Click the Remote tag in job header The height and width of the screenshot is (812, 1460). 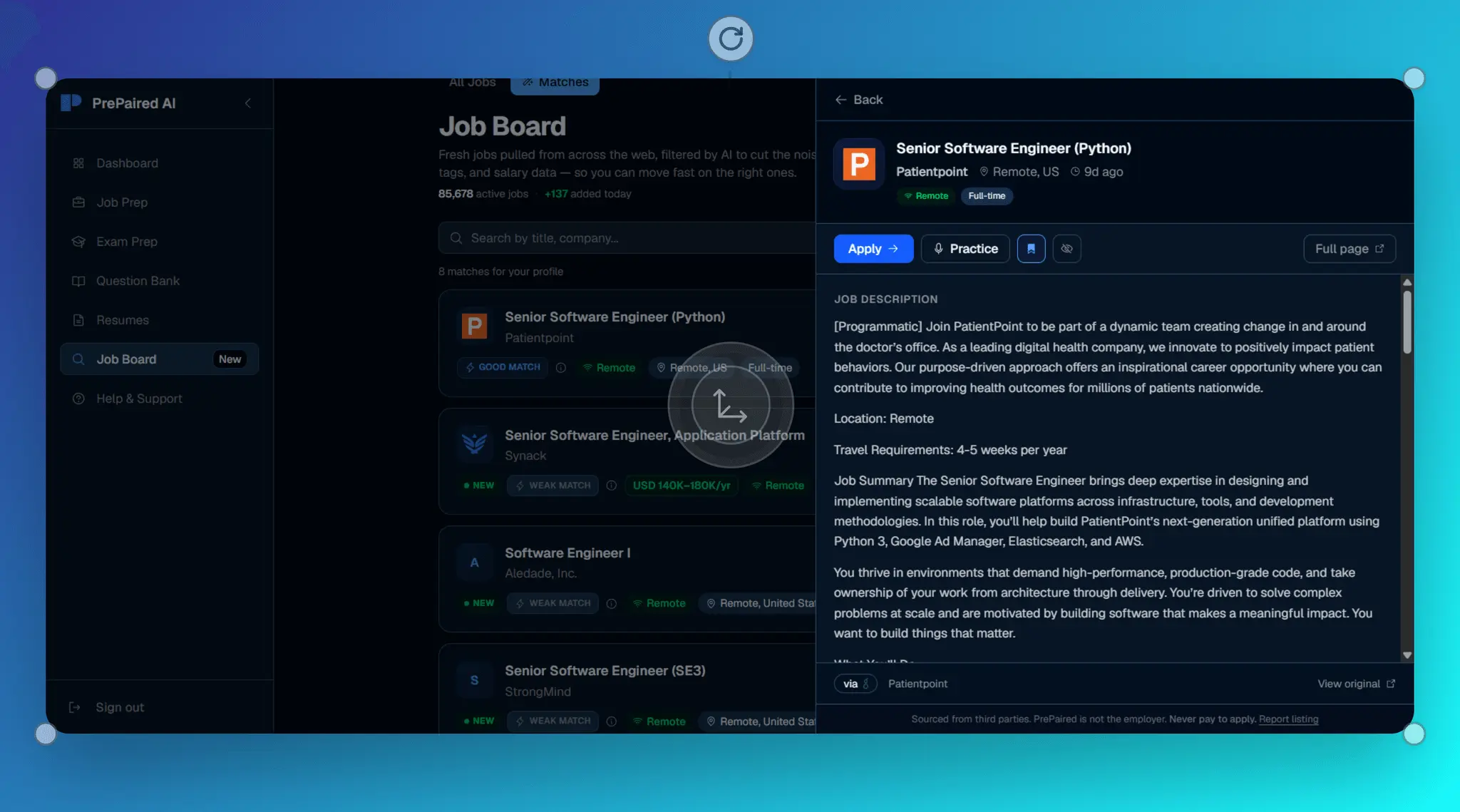click(926, 196)
